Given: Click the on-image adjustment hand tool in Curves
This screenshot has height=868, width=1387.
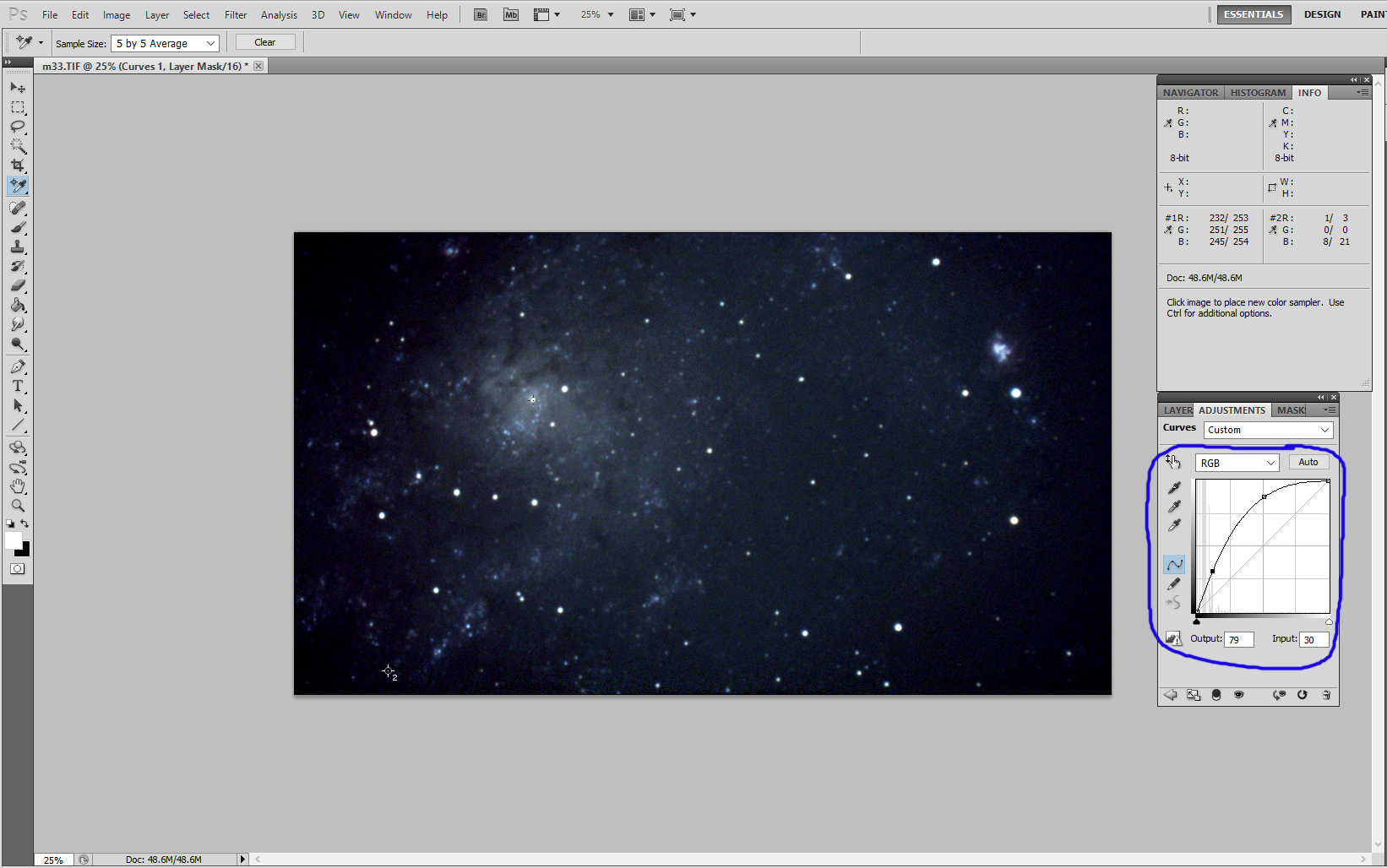Looking at the screenshot, I should tap(1173, 461).
